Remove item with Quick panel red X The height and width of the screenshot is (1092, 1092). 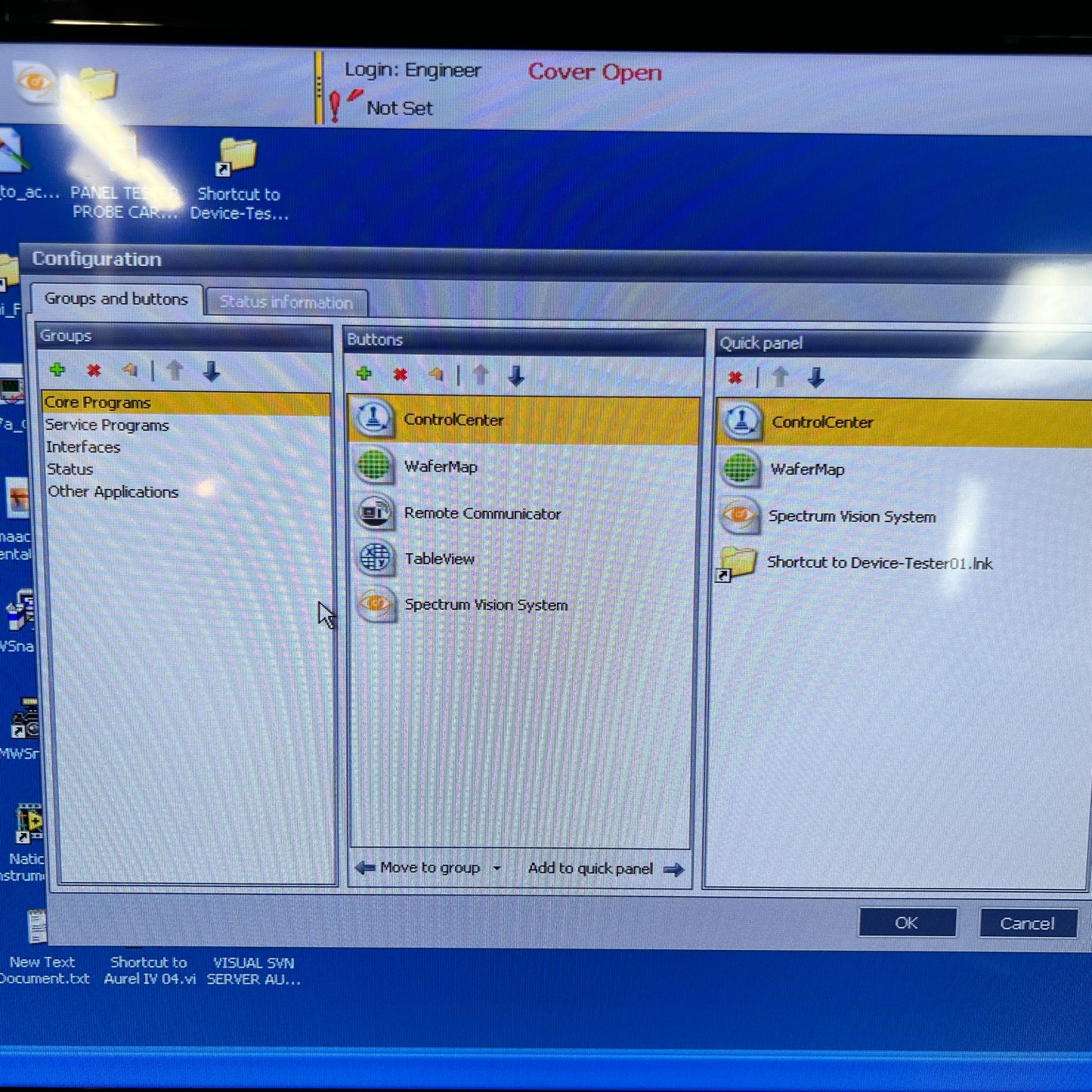click(735, 377)
